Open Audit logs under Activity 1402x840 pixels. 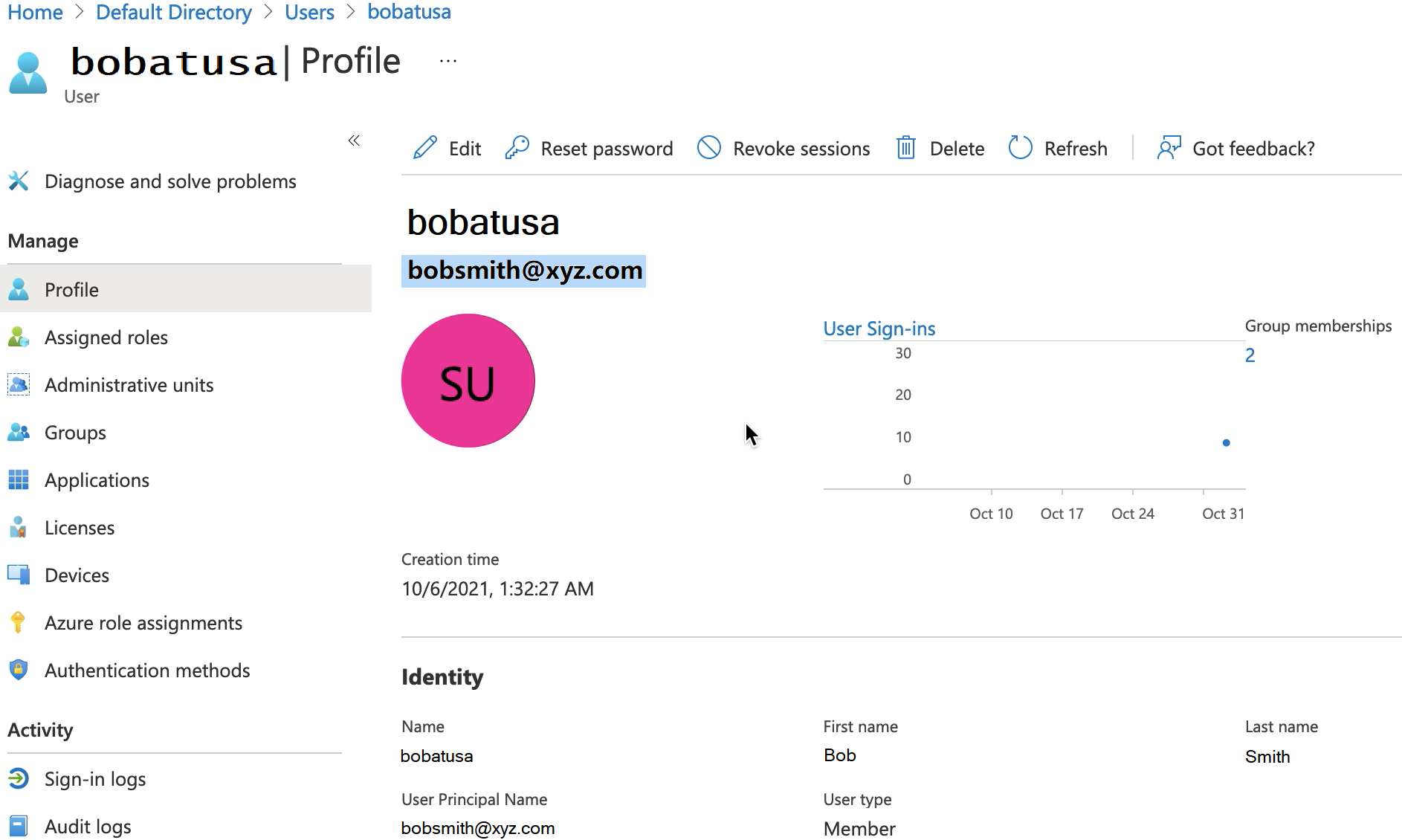point(88,826)
